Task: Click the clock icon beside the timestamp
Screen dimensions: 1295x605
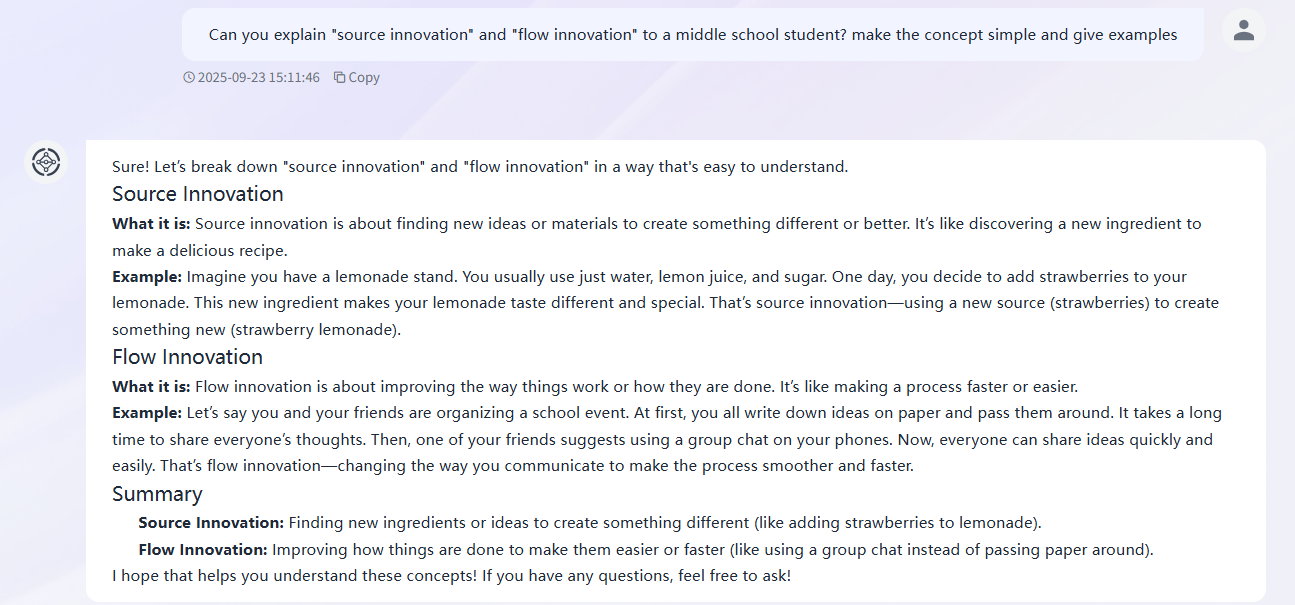Action: click(189, 77)
